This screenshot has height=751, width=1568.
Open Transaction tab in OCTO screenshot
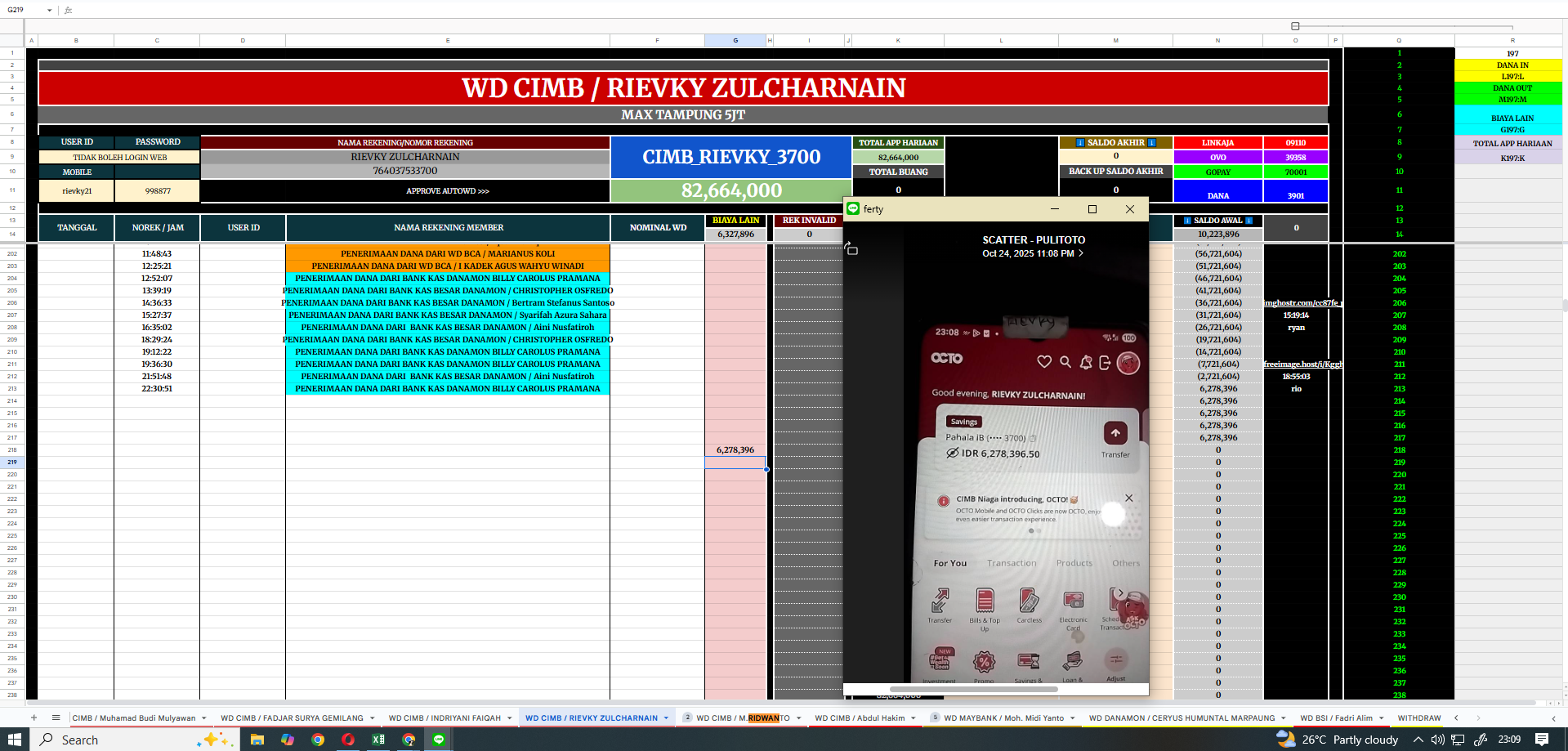coord(1011,563)
